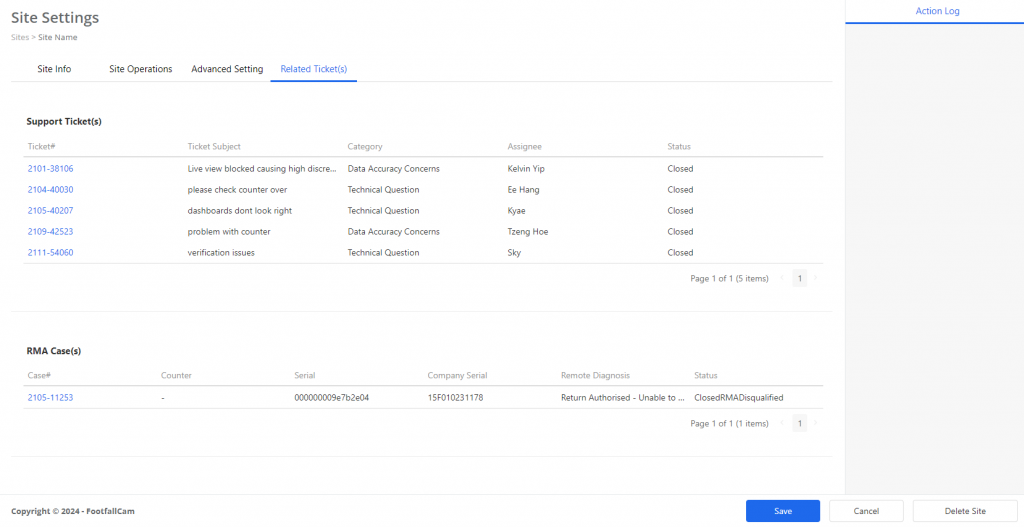Click serial 000000009e7b2e04

[x=332, y=397]
